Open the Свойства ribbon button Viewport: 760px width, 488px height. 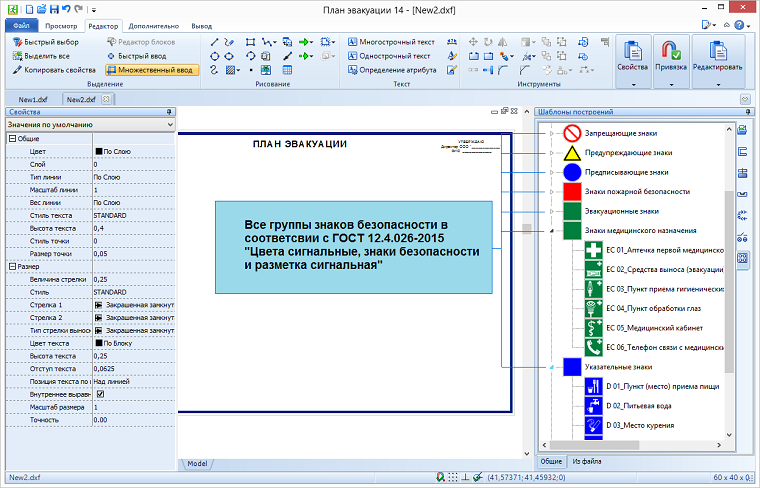[x=633, y=51]
